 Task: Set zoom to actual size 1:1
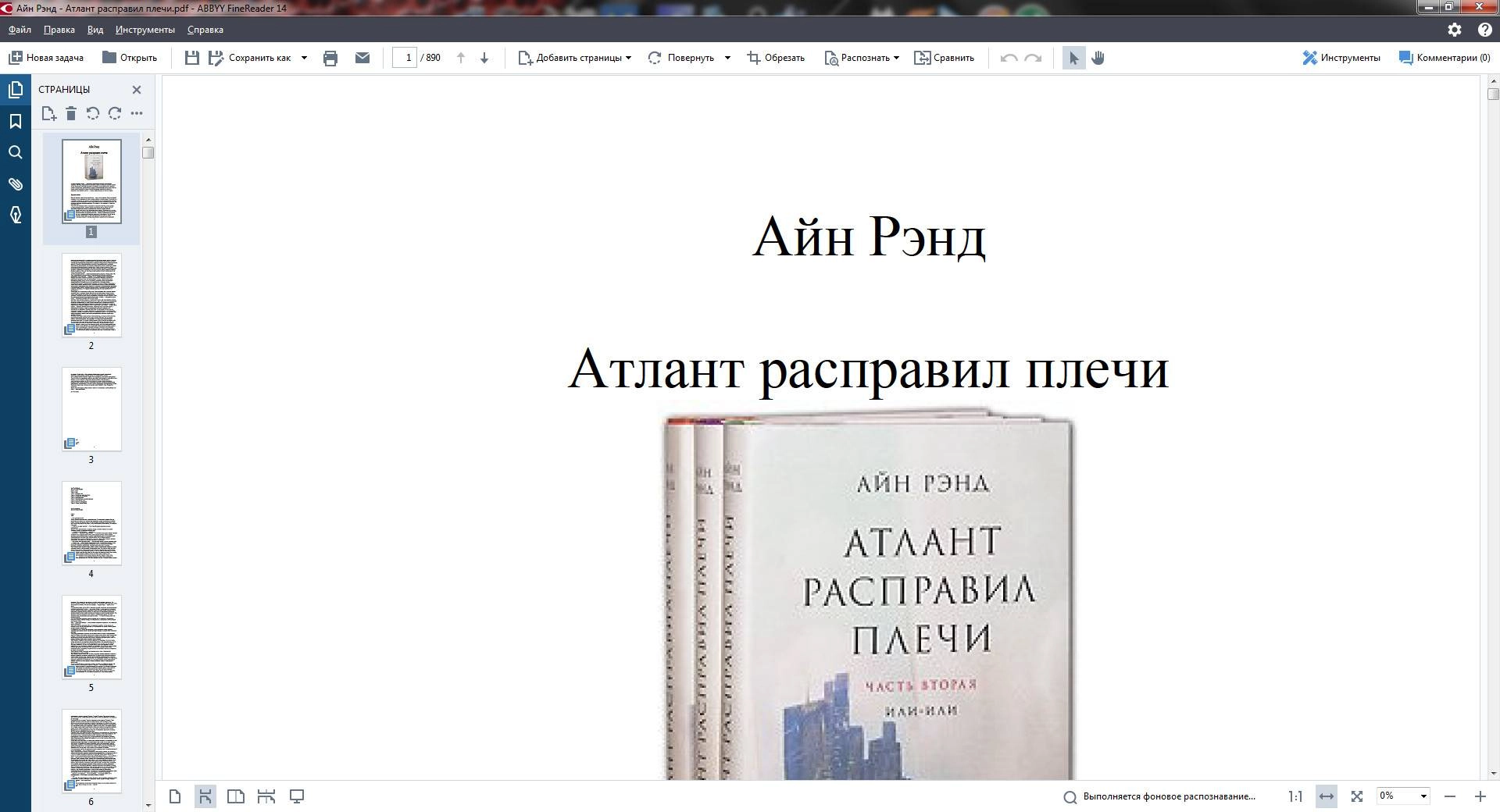1295,796
